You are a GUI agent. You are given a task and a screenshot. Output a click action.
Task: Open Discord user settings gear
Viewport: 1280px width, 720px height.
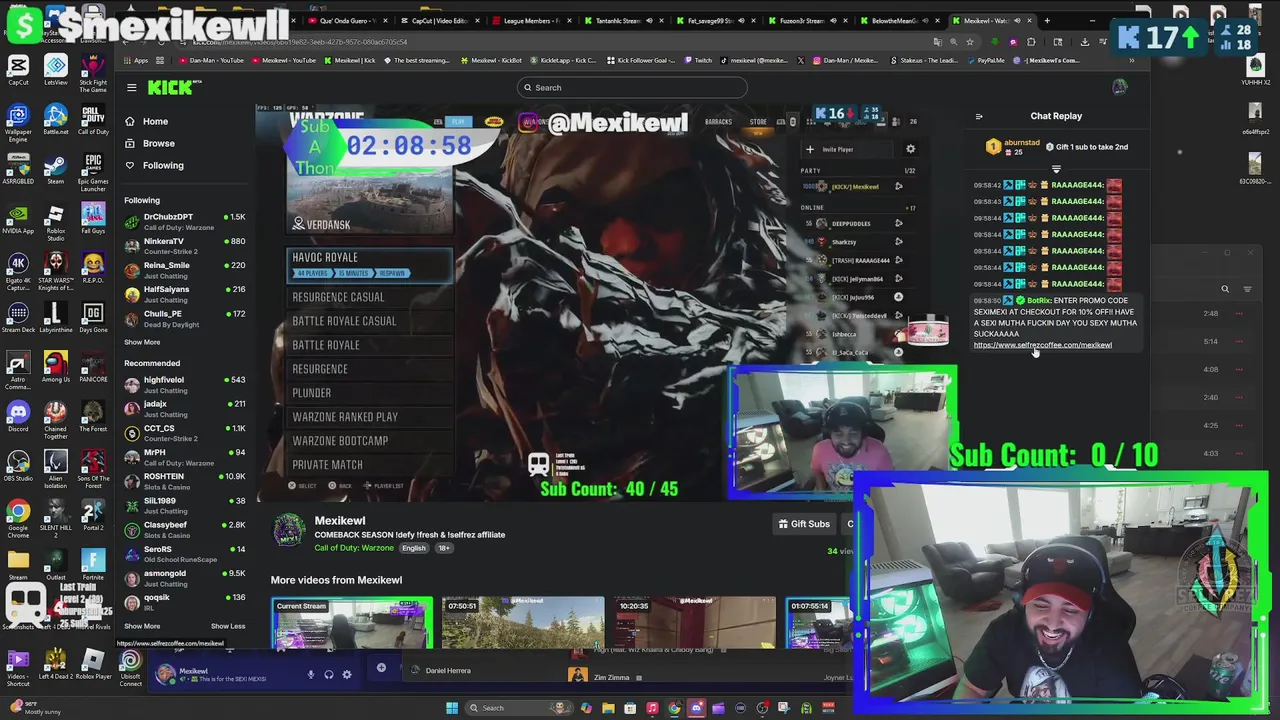pos(347,674)
